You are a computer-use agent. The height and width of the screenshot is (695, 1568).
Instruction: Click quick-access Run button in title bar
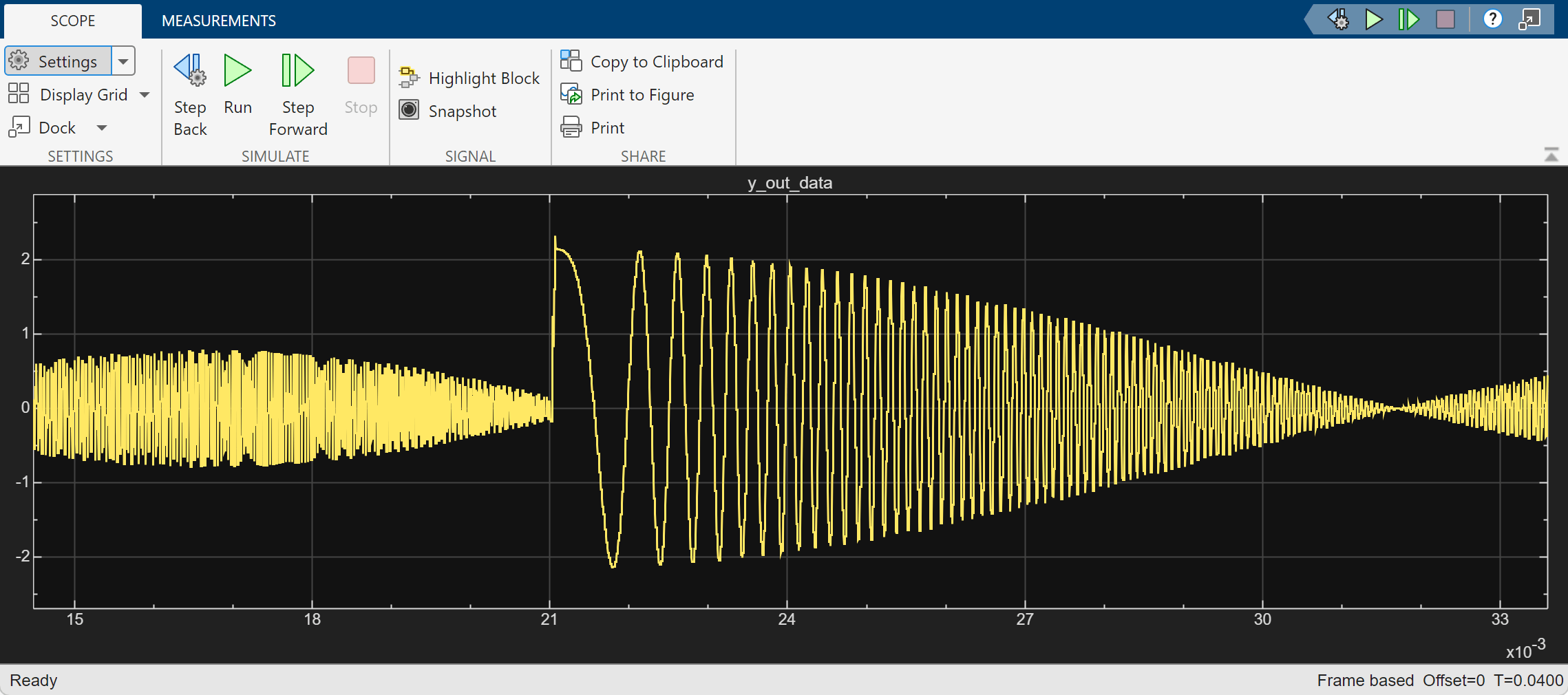point(1373,19)
